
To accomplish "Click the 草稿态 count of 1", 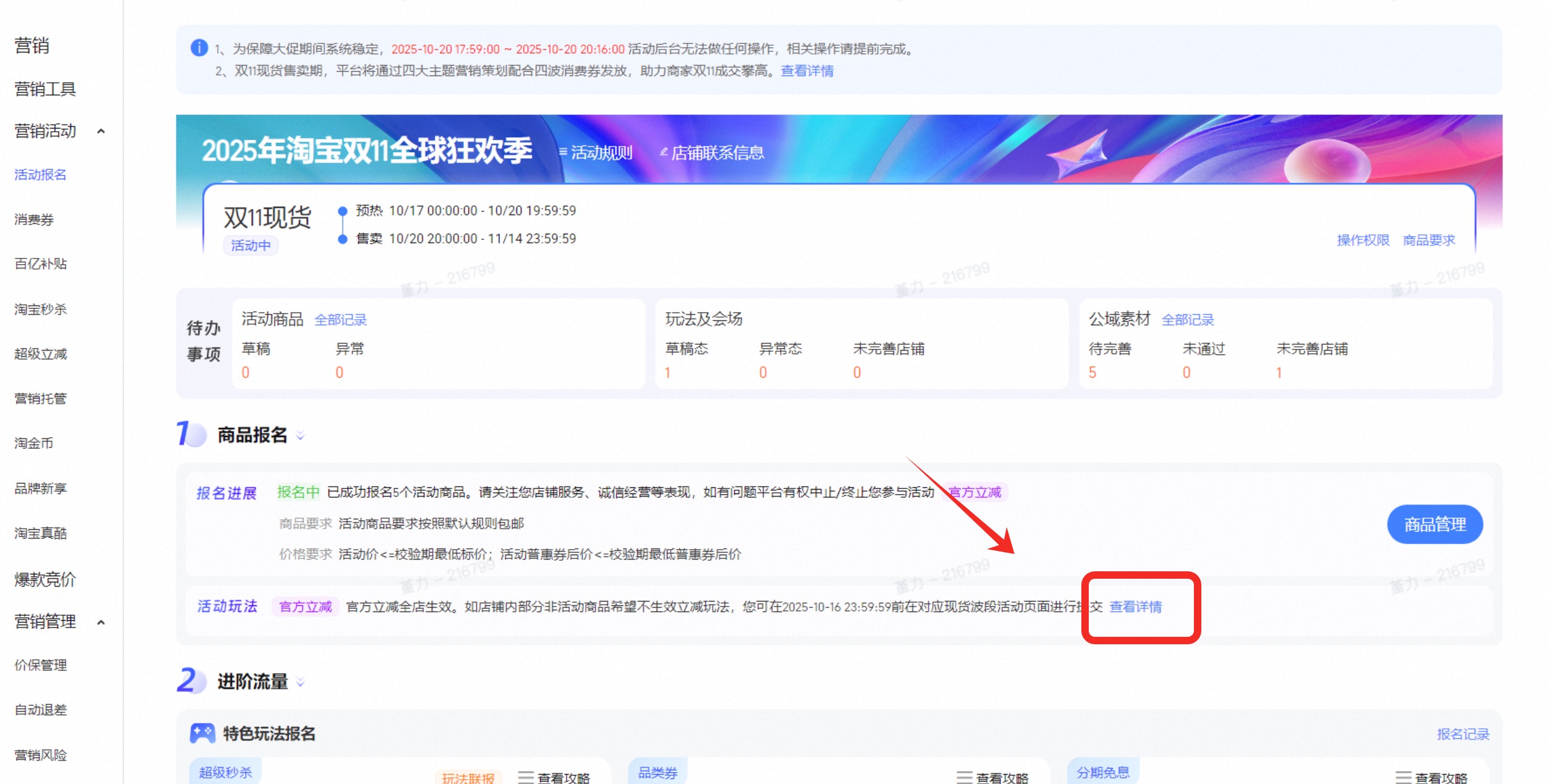I will (667, 372).
